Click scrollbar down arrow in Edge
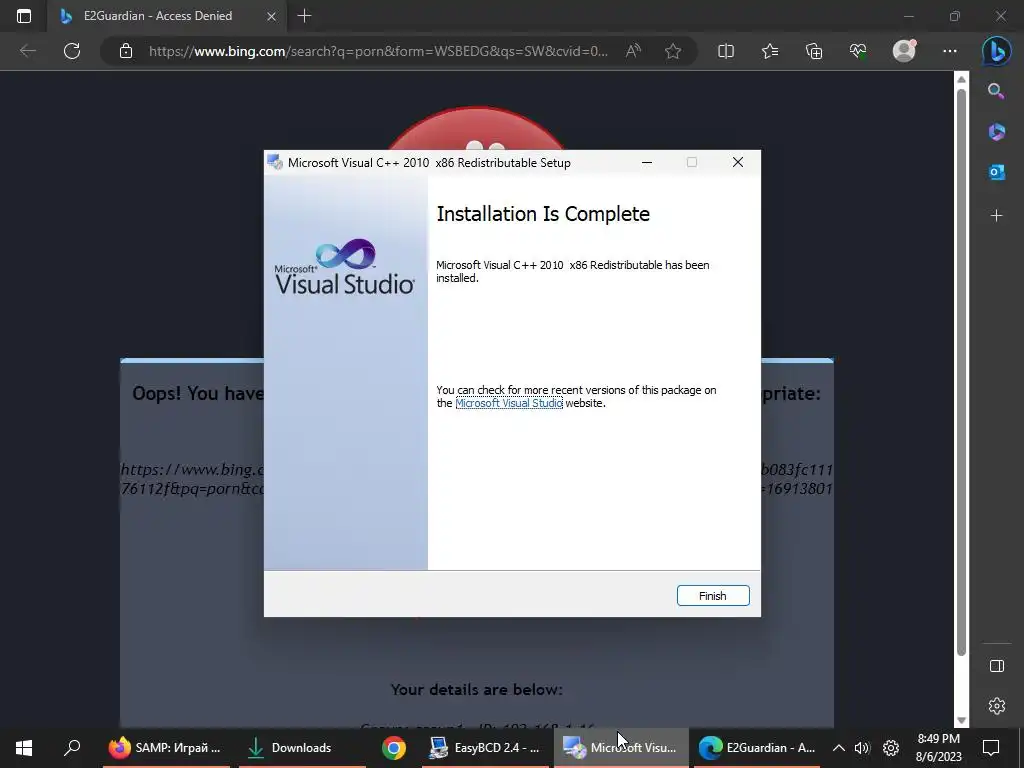Image resolution: width=1024 pixels, height=768 pixels. point(961,720)
